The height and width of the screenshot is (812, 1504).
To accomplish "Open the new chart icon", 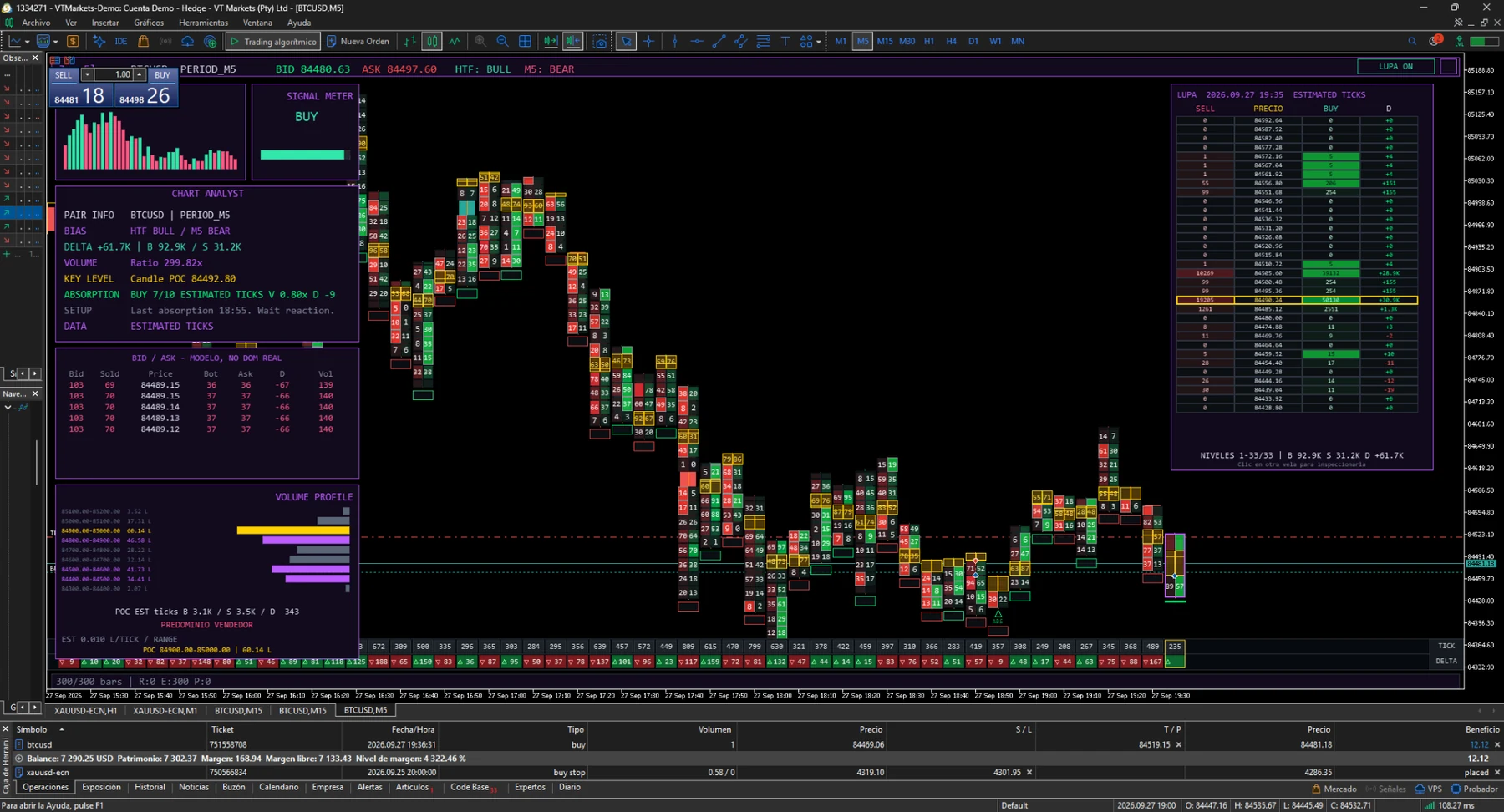I will pyautogui.click(x=14, y=41).
